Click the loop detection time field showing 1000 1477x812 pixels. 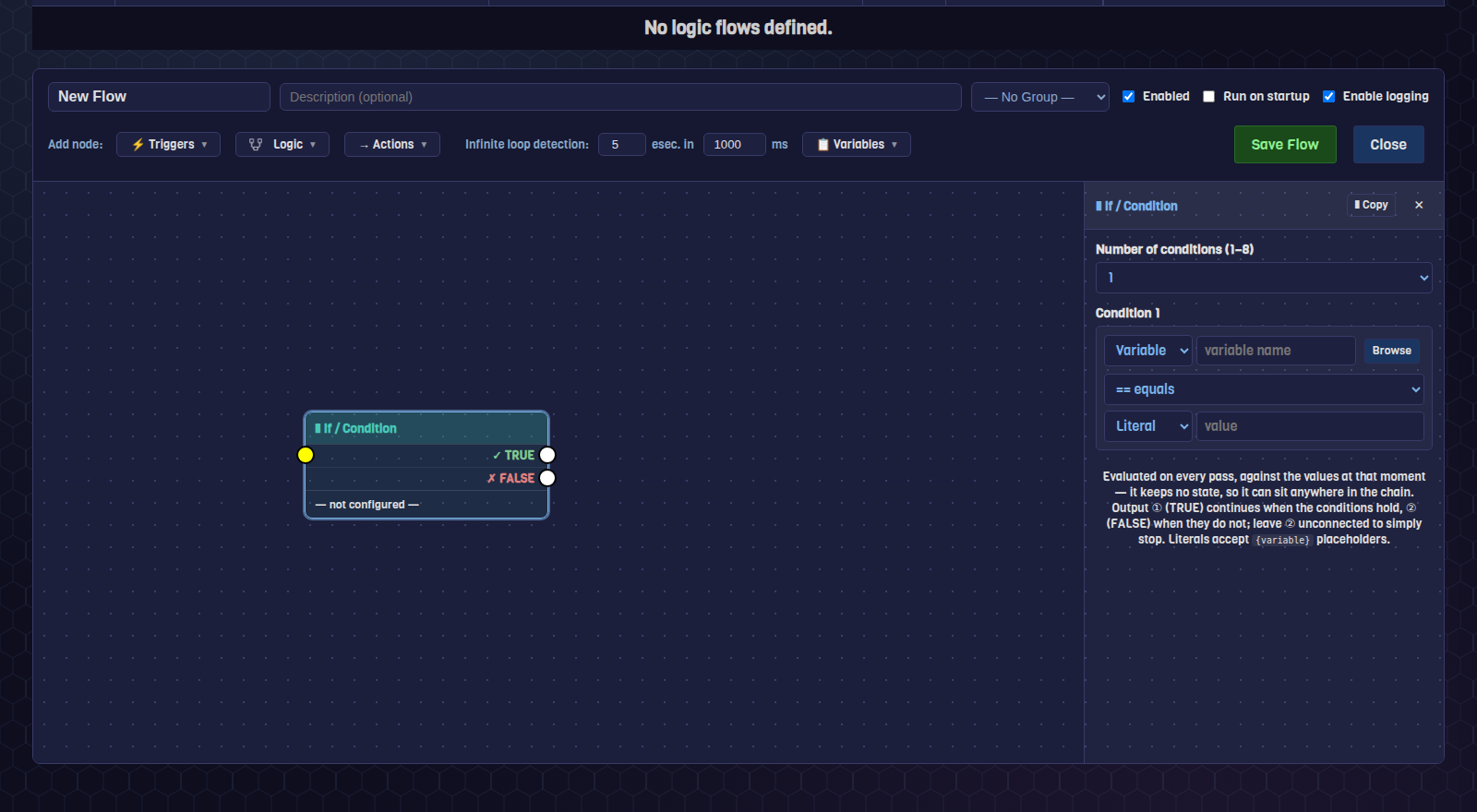[735, 144]
